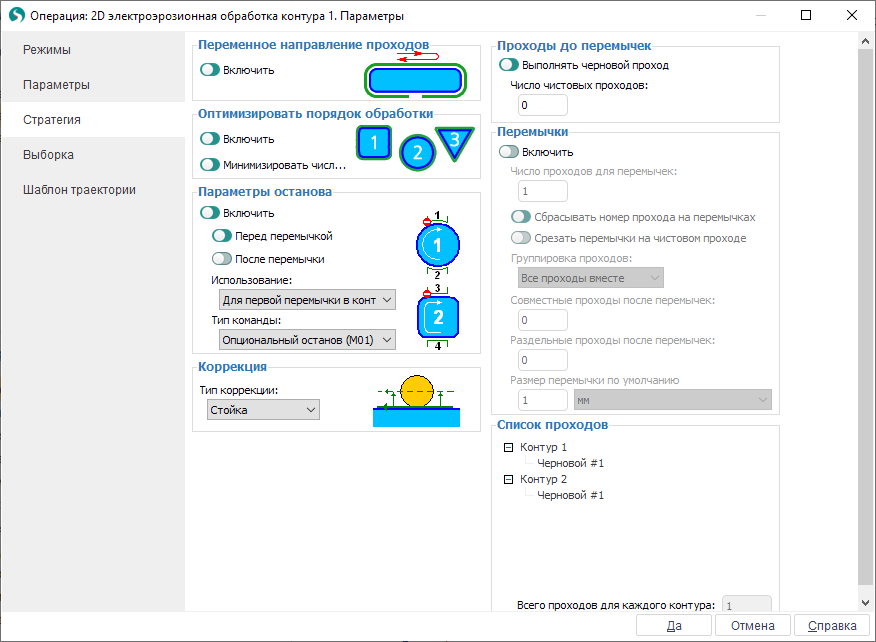
Task: Click the circle number 2 order icon
Action: coord(417,153)
